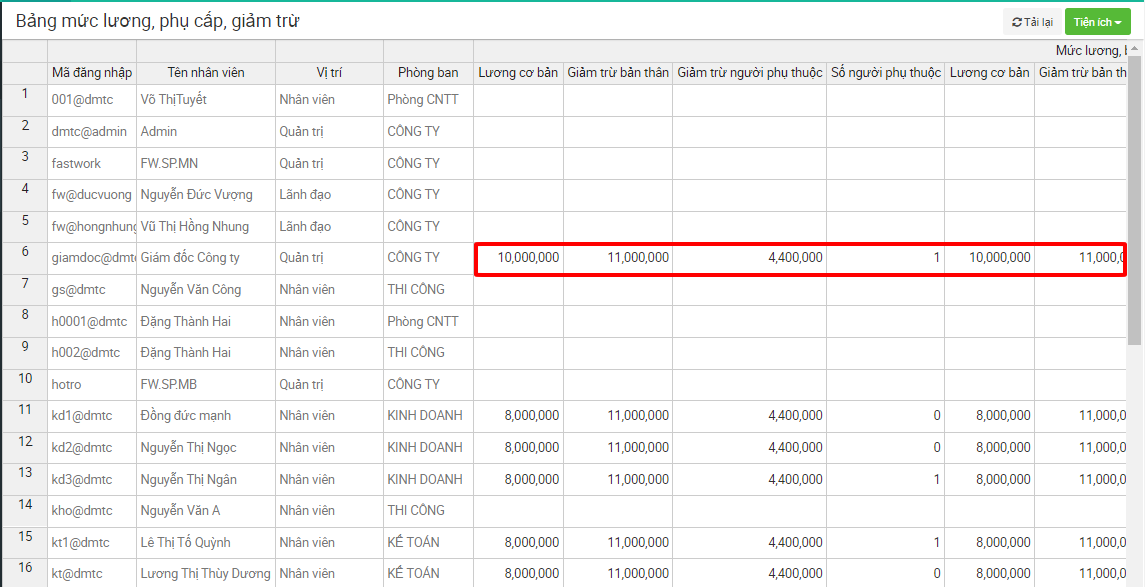Click the Mã đăng nhập column header

92,73
